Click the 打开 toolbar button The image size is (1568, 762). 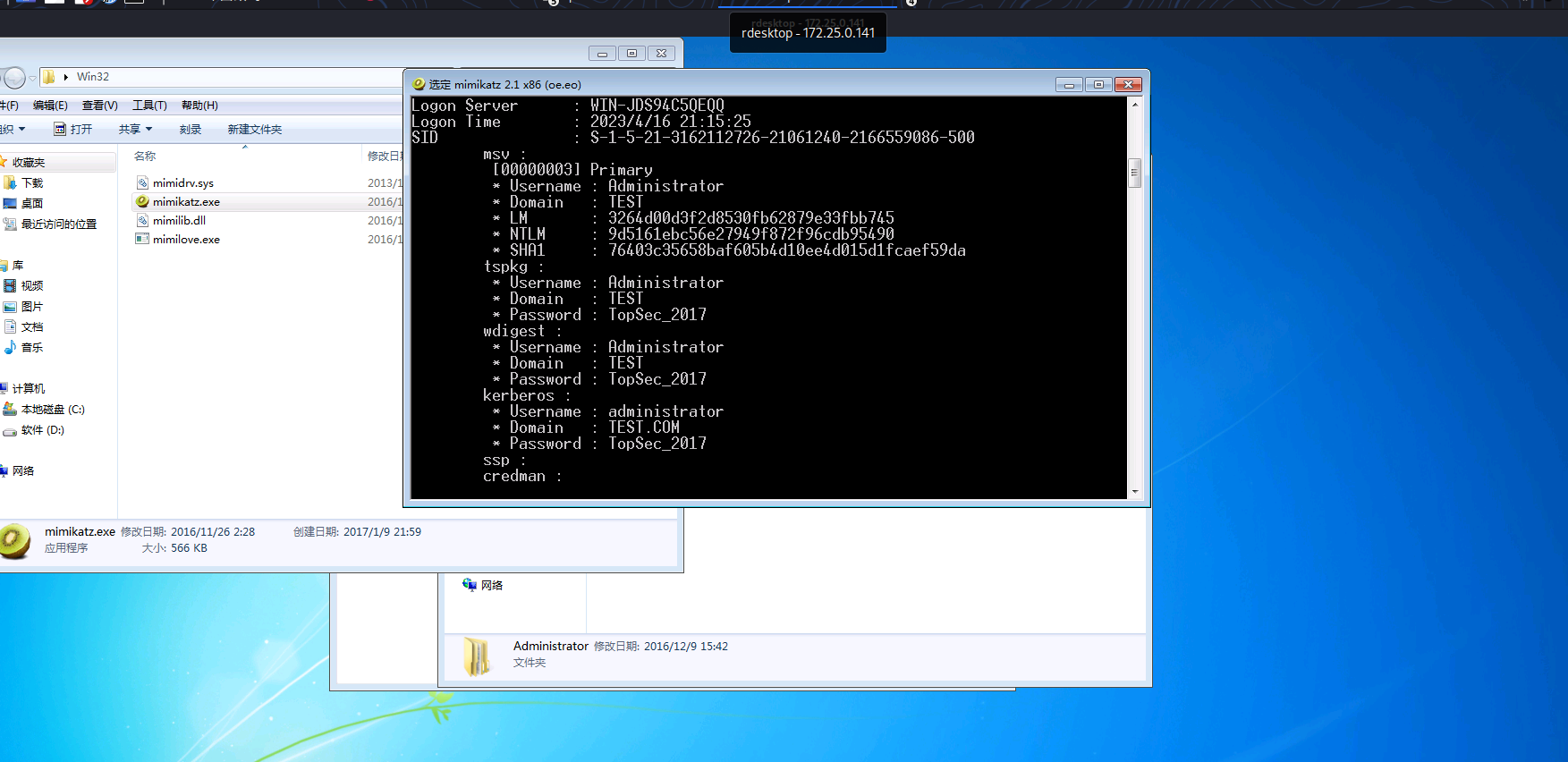[x=73, y=129]
